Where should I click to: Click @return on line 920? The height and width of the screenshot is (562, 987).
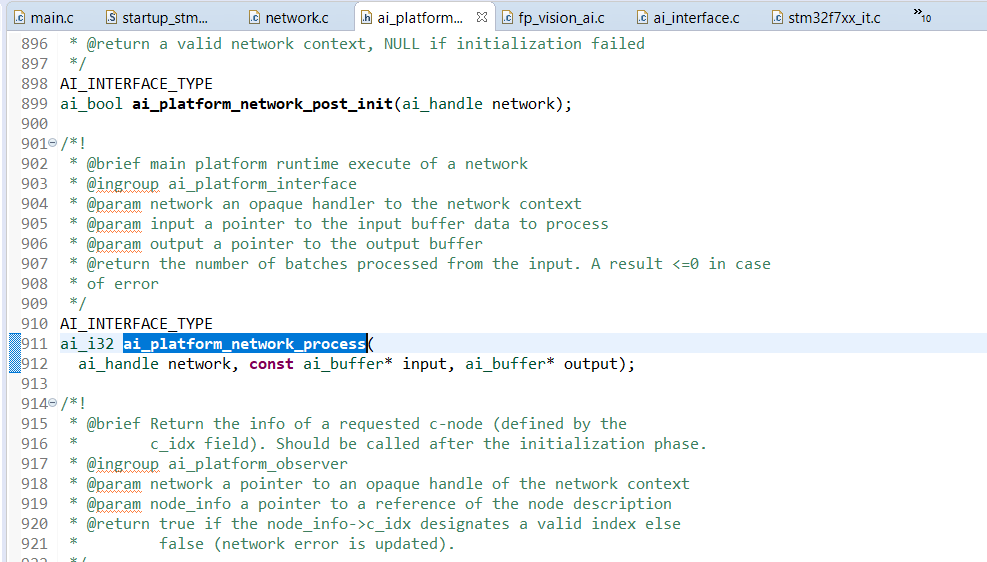[x=118, y=524]
